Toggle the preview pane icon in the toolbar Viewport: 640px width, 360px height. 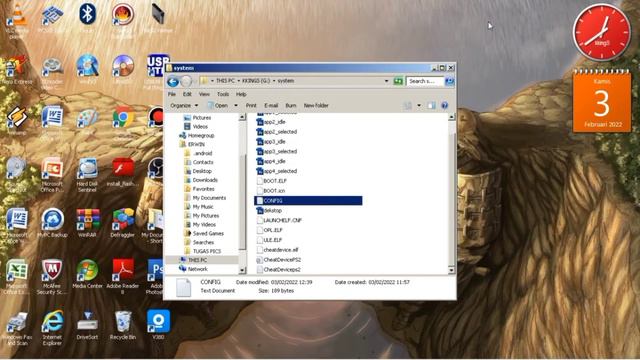click(431, 106)
